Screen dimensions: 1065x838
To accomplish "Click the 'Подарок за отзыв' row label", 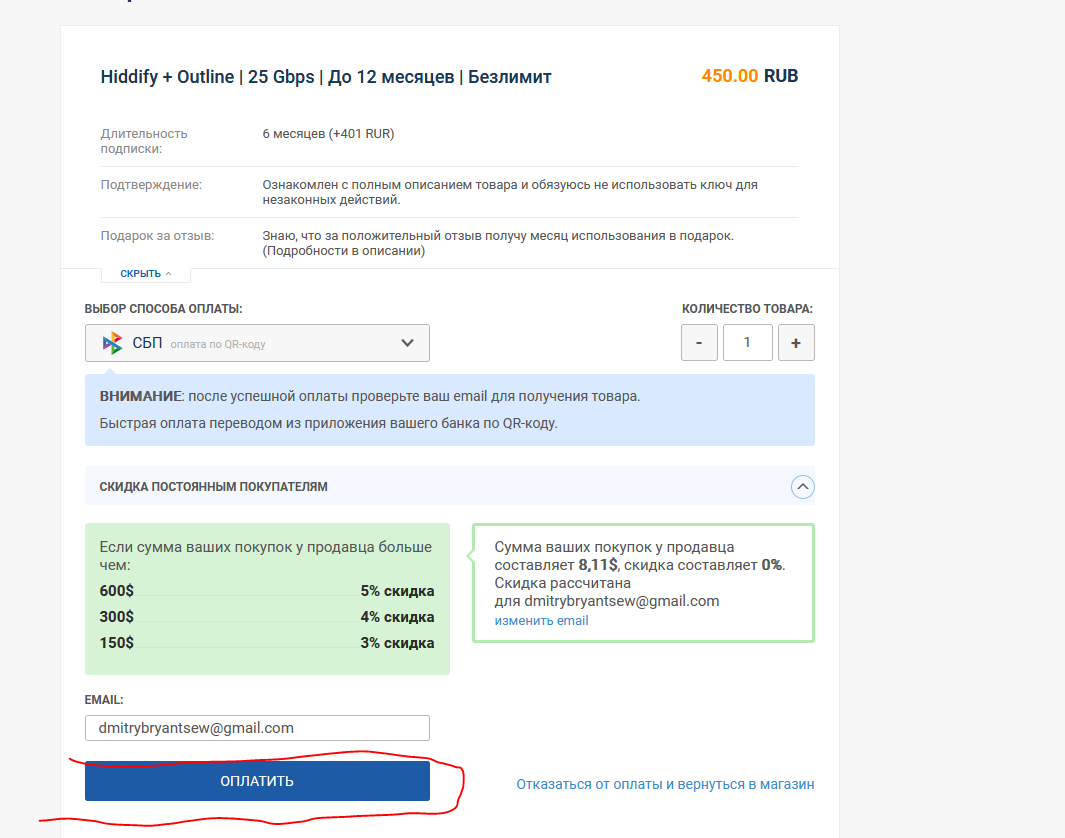I will pyautogui.click(x=157, y=236).
